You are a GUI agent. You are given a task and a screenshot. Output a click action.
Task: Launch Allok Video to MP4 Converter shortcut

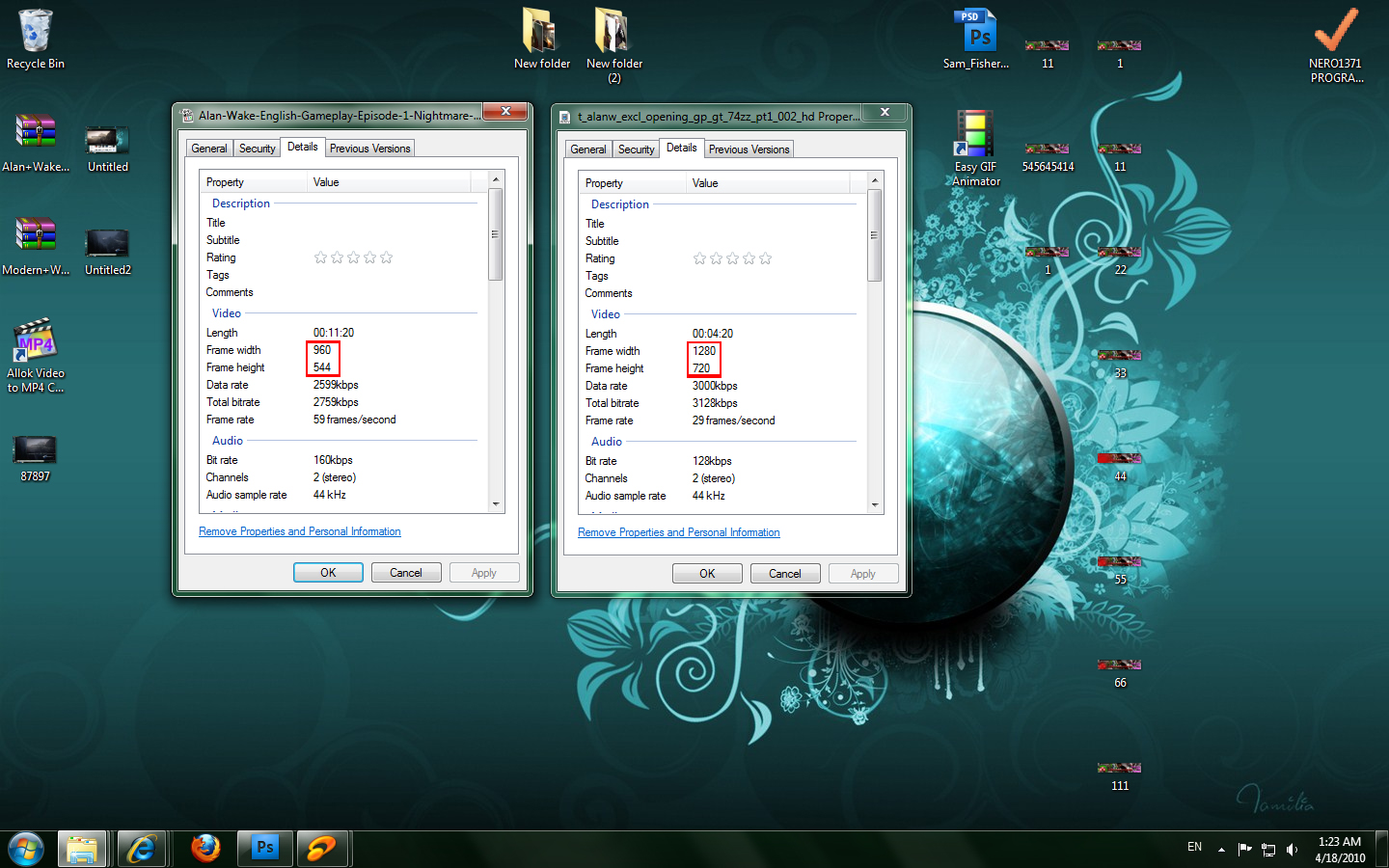coord(36,355)
